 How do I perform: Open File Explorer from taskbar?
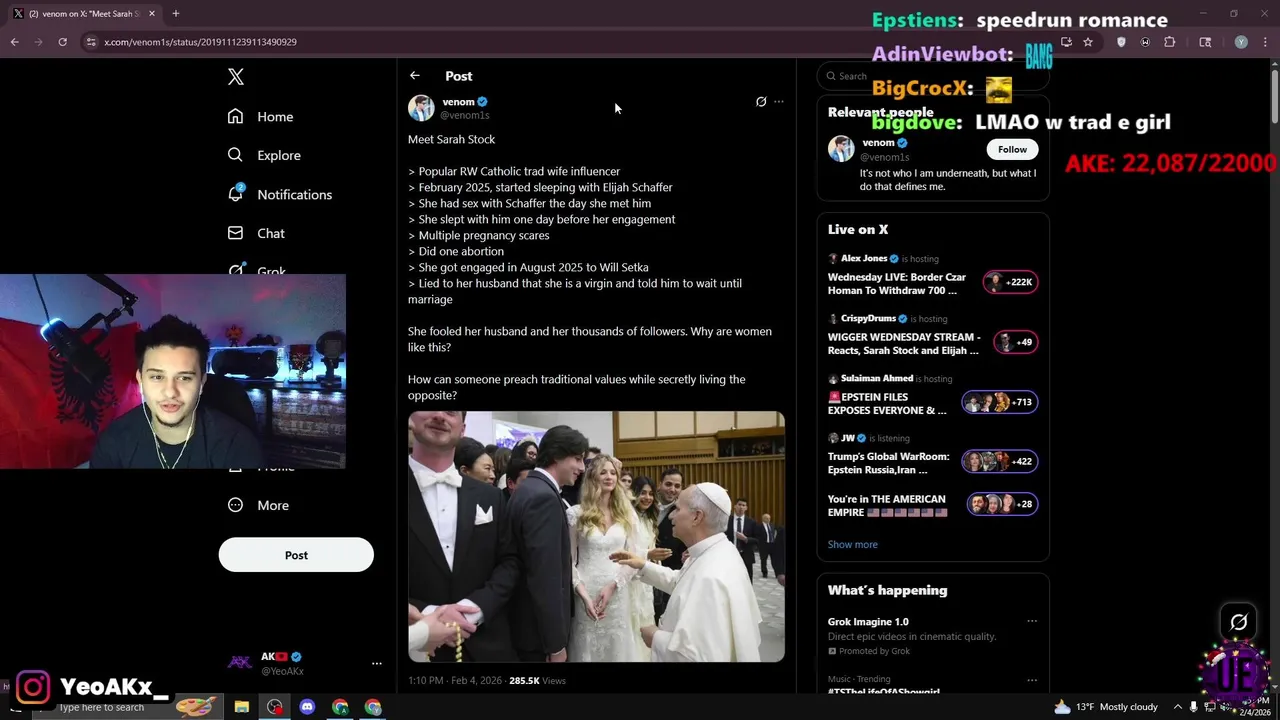click(x=242, y=707)
